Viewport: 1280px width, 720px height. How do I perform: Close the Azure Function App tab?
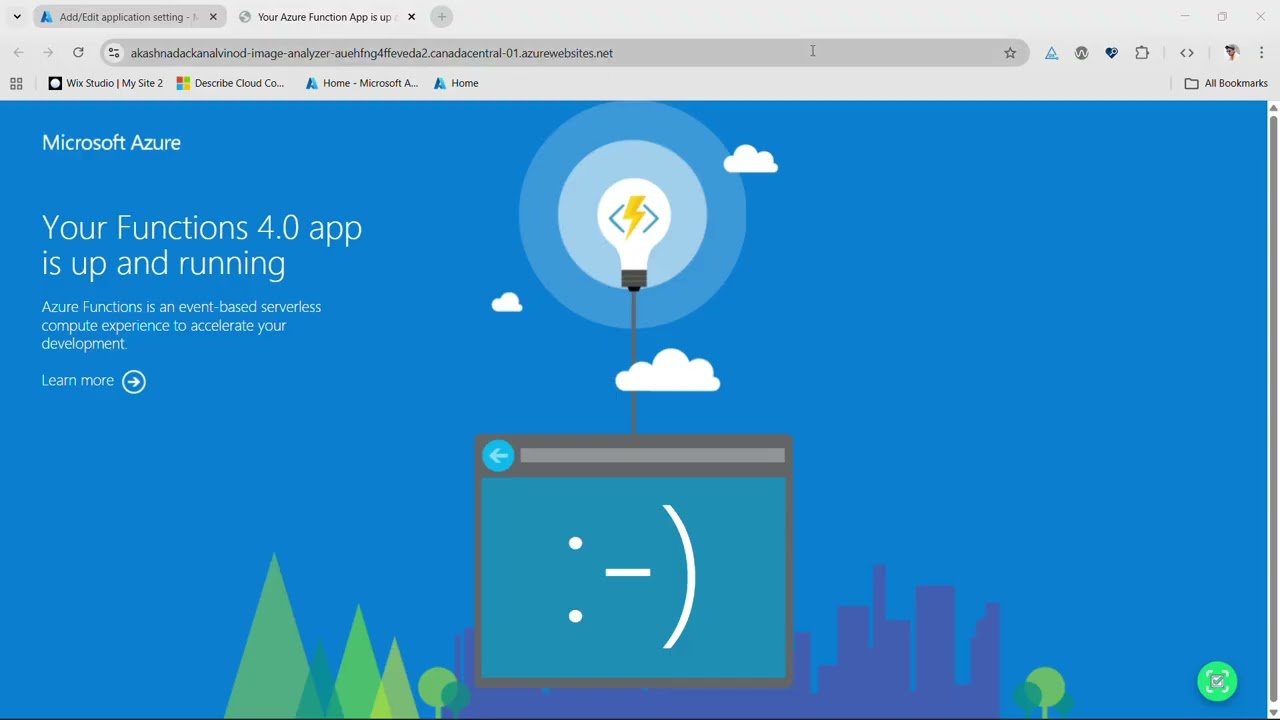point(411,17)
